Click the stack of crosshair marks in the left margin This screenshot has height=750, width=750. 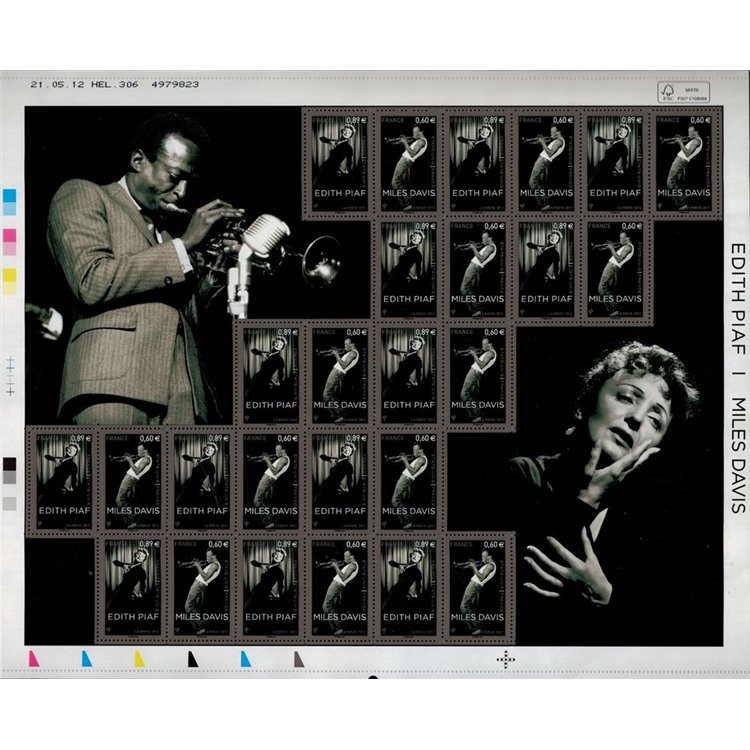tap(10, 376)
